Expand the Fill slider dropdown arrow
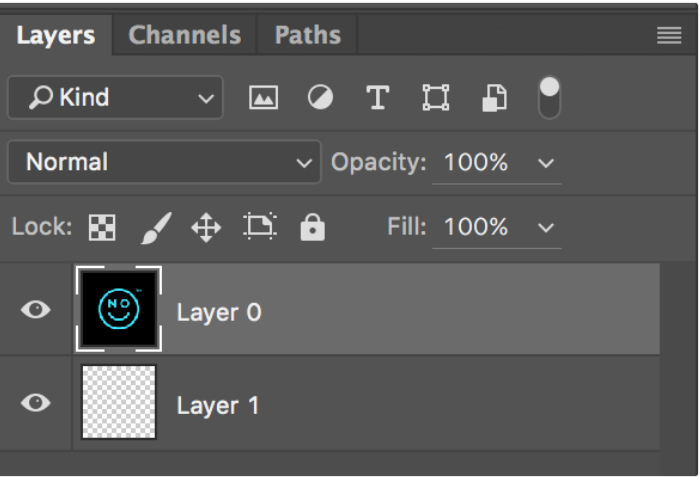Viewport: 700px width, 477px height. 546,228
